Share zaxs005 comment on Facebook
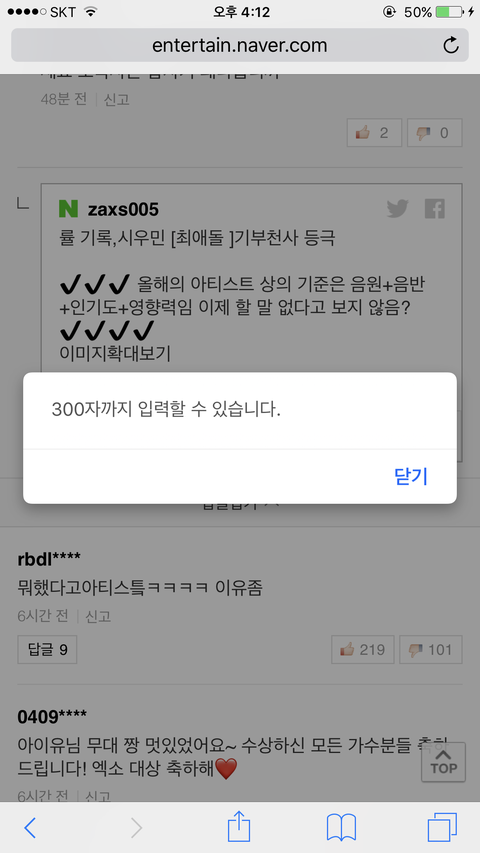 (435, 208)
